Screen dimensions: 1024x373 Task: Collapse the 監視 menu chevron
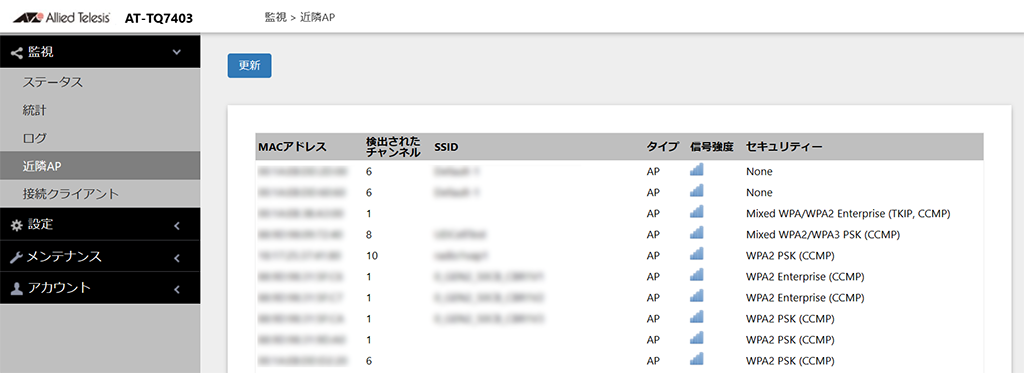pos(176,52)
